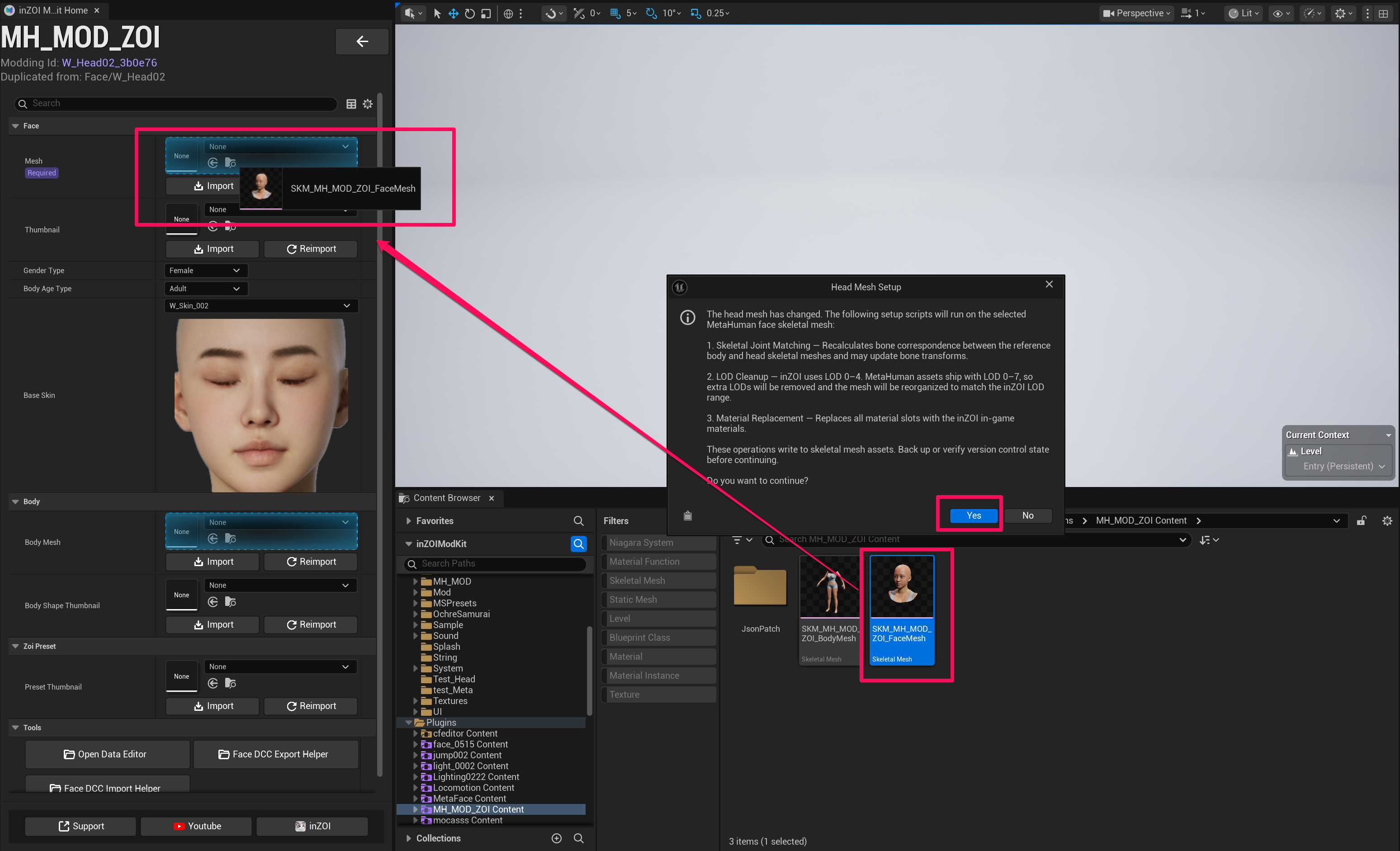Use selected asset arrow for face Mesh
This screenshot has width=1400, height=851.
[x=213, y=163]
